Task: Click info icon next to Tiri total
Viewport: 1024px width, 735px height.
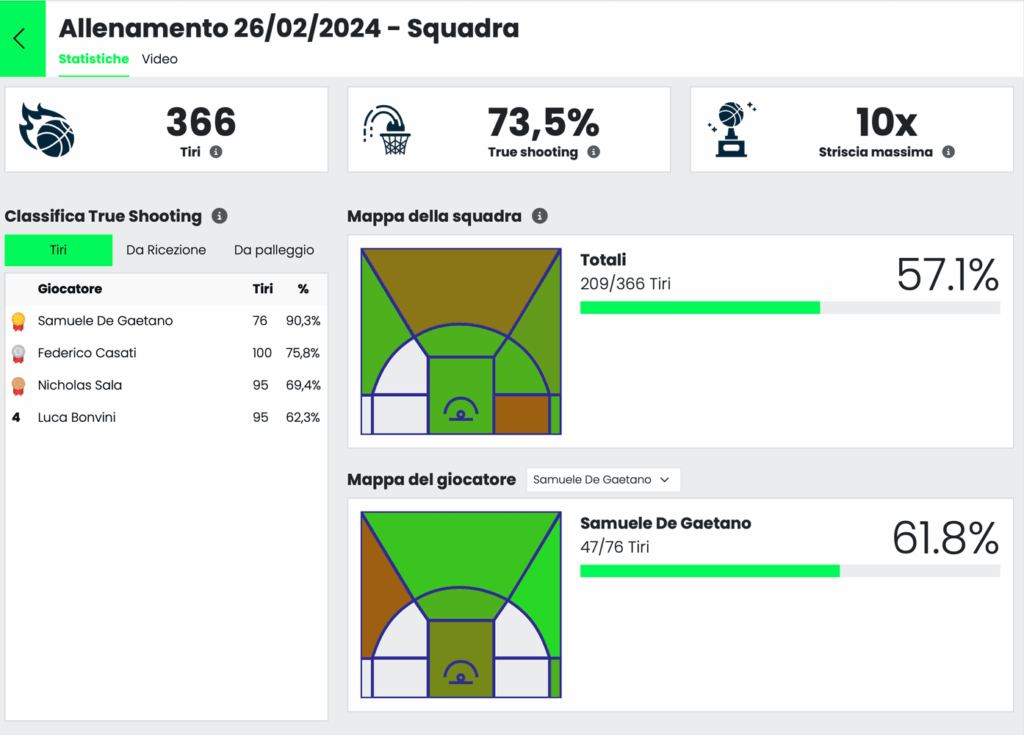Action: (216, 152)
